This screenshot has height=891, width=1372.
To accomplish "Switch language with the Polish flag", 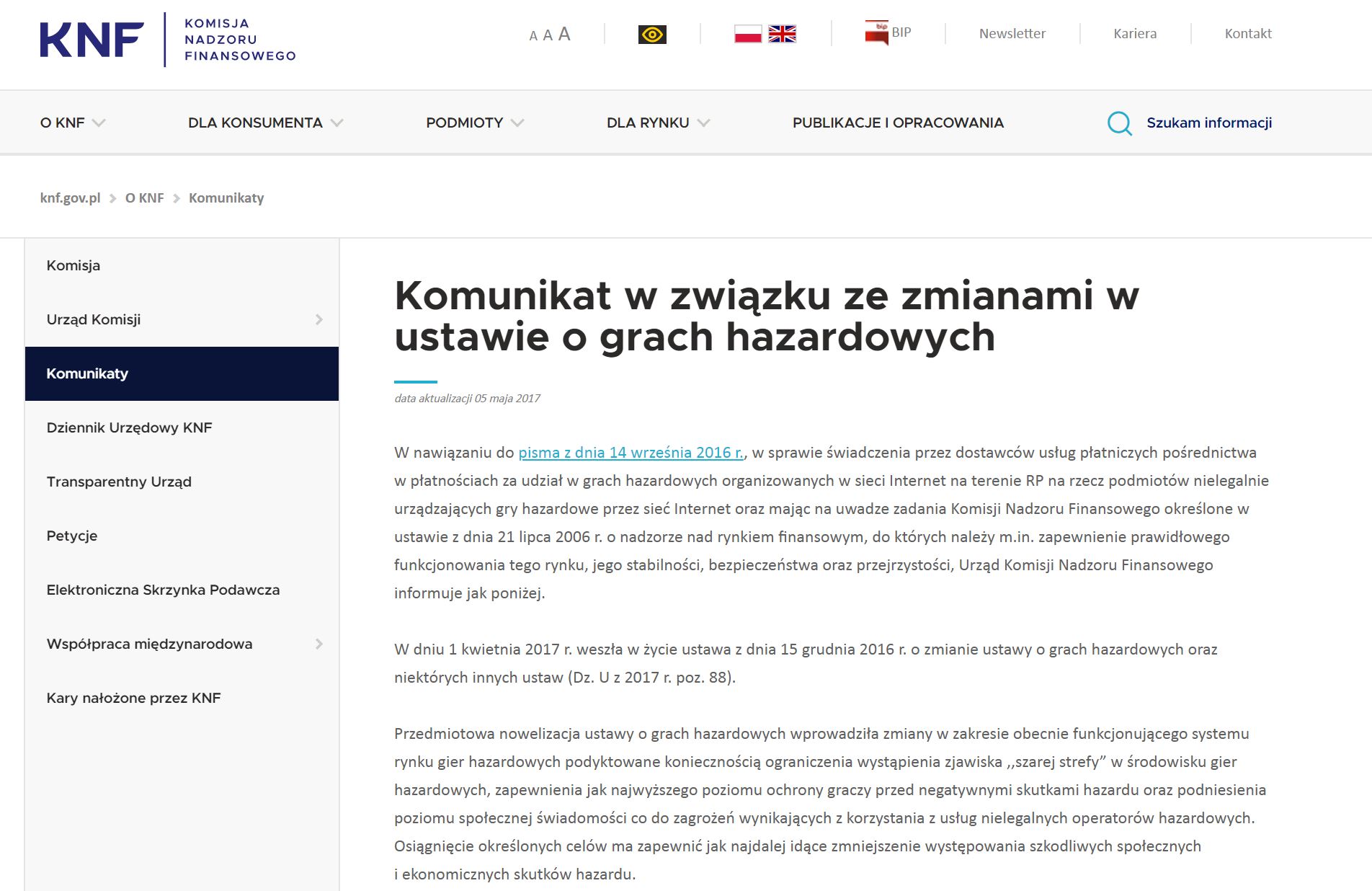I will [748, 34].
